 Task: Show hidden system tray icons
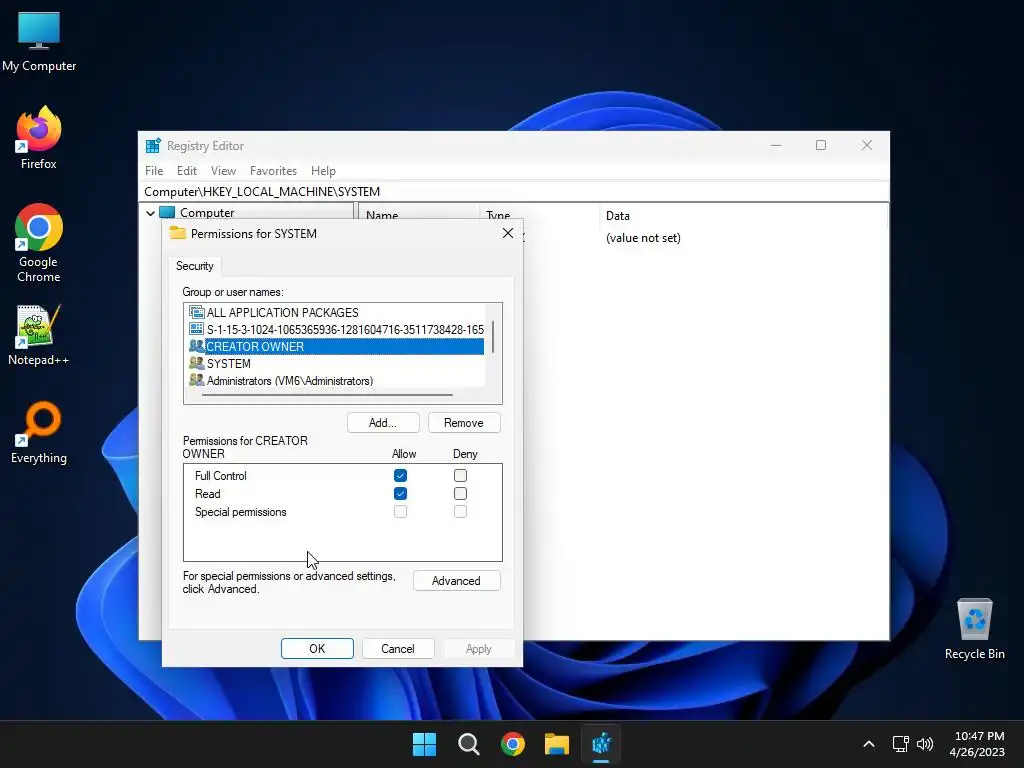[x=869, y=744]
